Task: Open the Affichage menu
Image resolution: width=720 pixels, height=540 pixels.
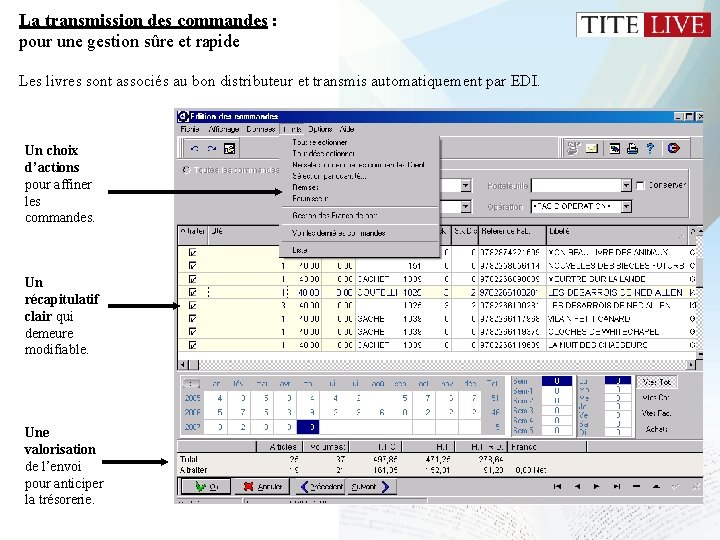Action: tap(224, 129)
